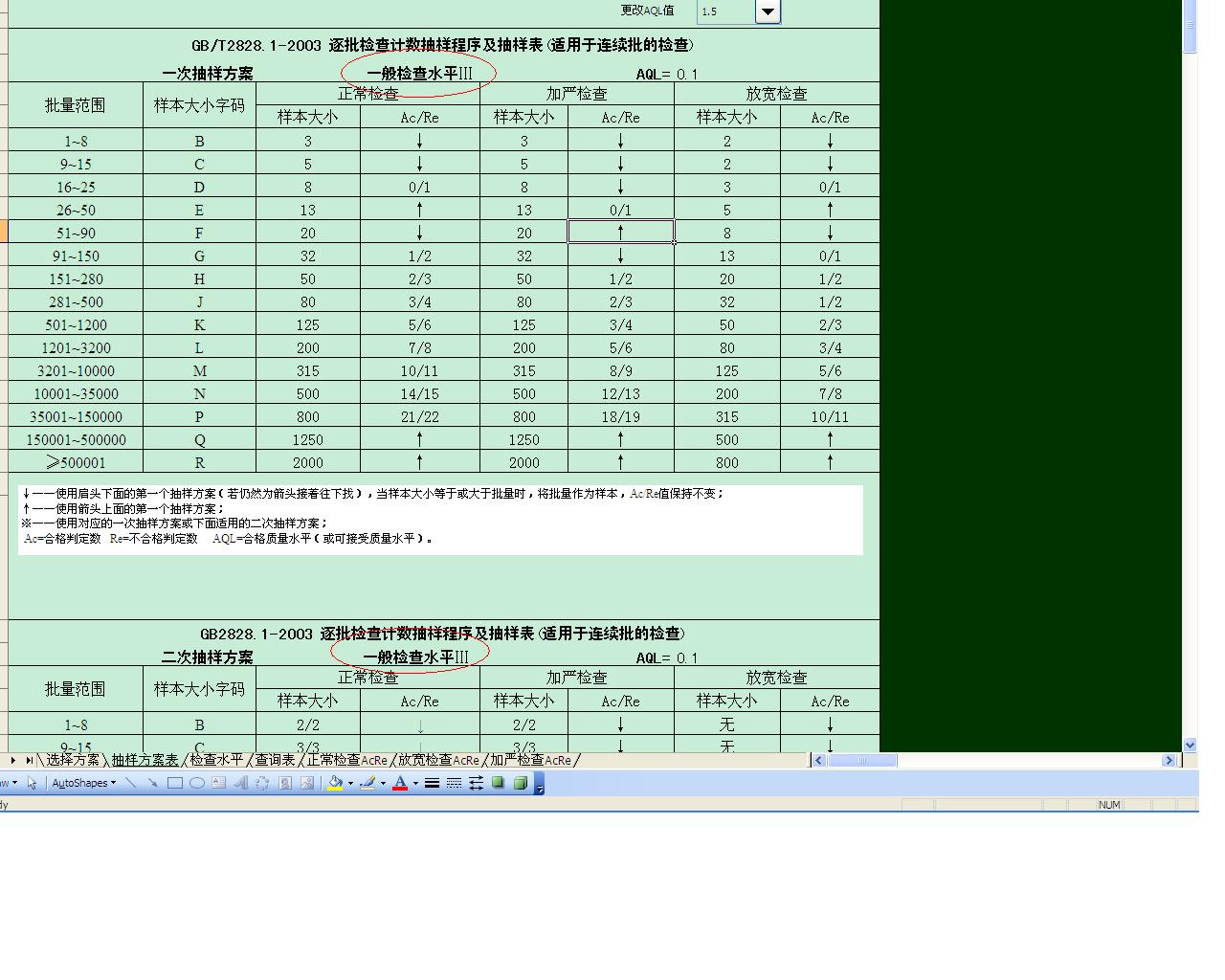1225x980 pixels.
Task: Insert Clip Art
Action: 285,782
